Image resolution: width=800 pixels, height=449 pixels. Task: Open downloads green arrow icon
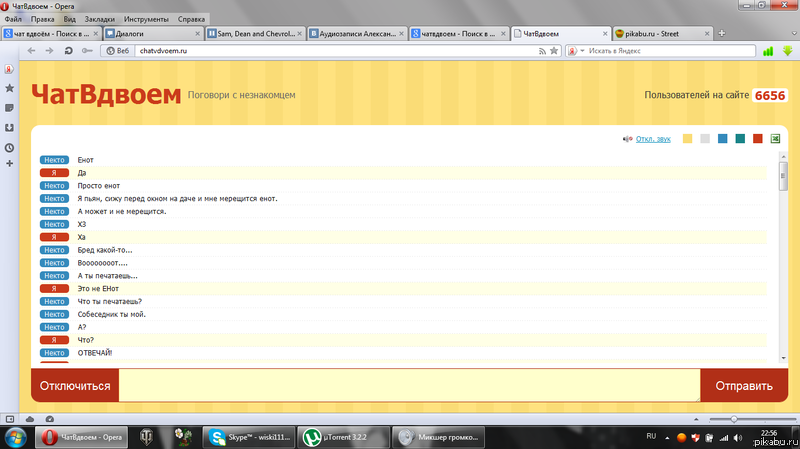[788, 51]
